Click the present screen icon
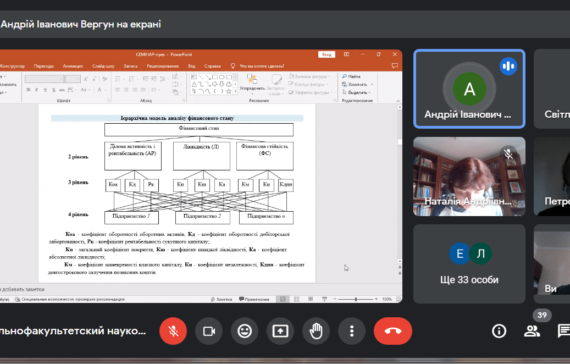 280,331
